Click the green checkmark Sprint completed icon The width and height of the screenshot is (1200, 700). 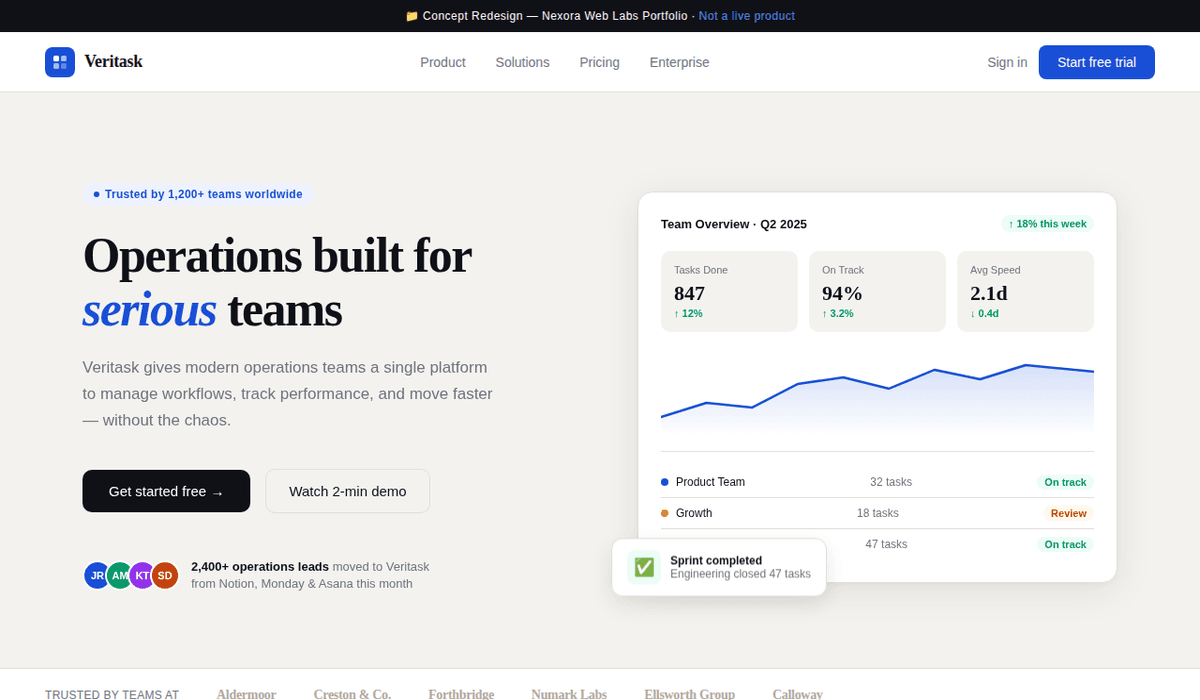(644, 567)
